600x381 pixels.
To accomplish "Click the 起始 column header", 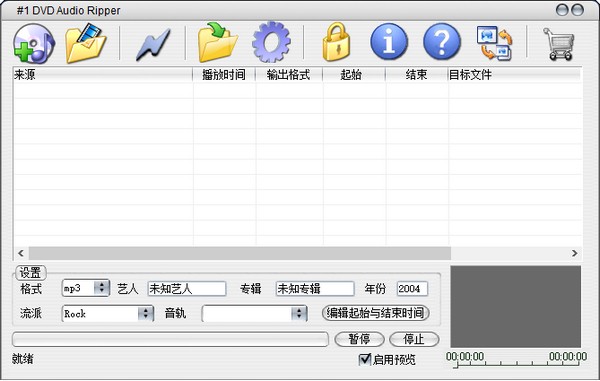I will coord(354,75).
